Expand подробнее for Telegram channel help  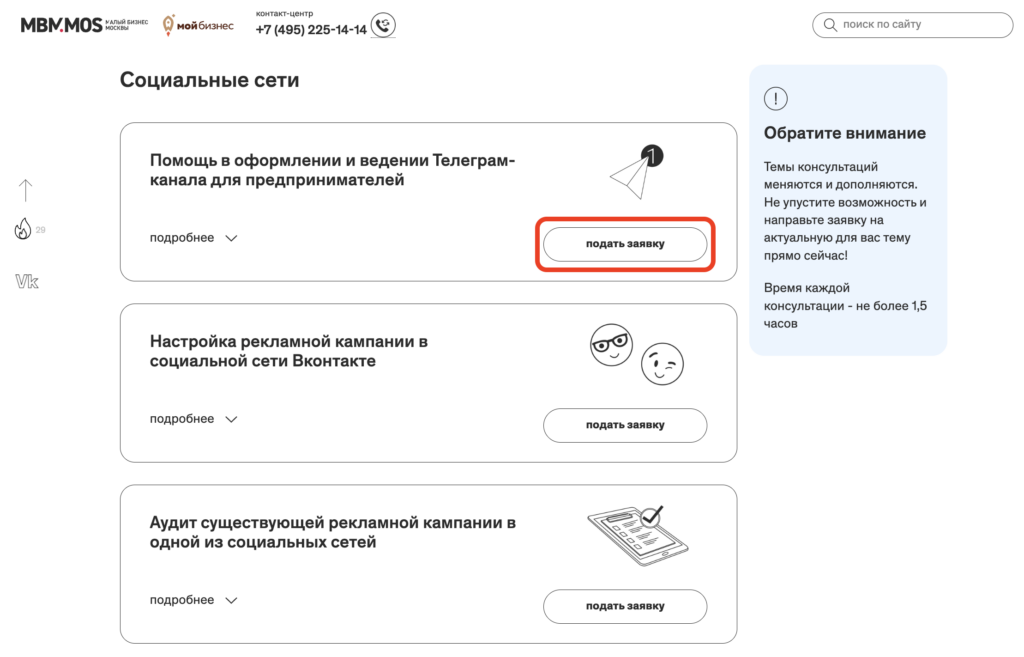coord(193,238)
